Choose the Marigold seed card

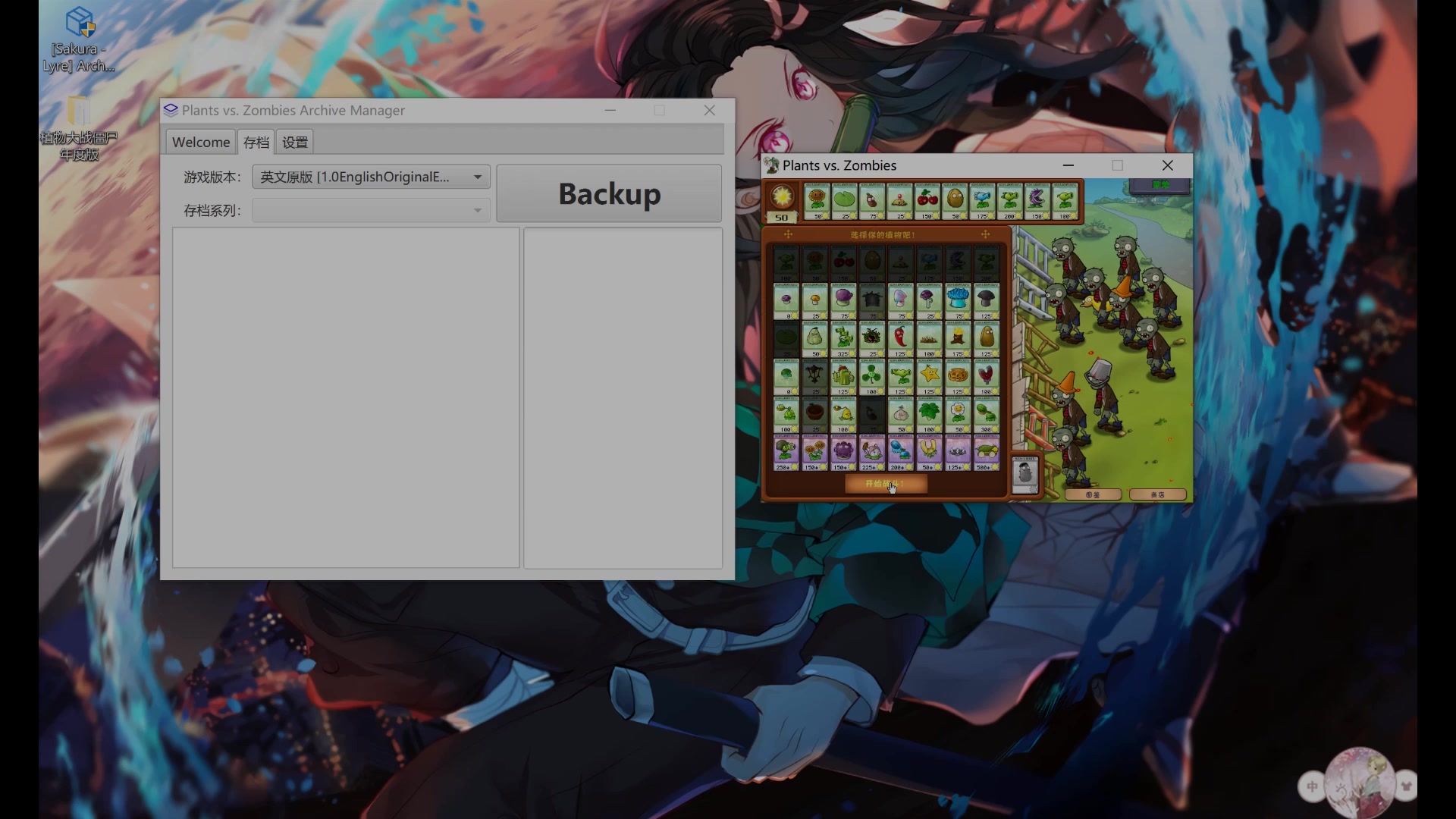tap(958, 414)
